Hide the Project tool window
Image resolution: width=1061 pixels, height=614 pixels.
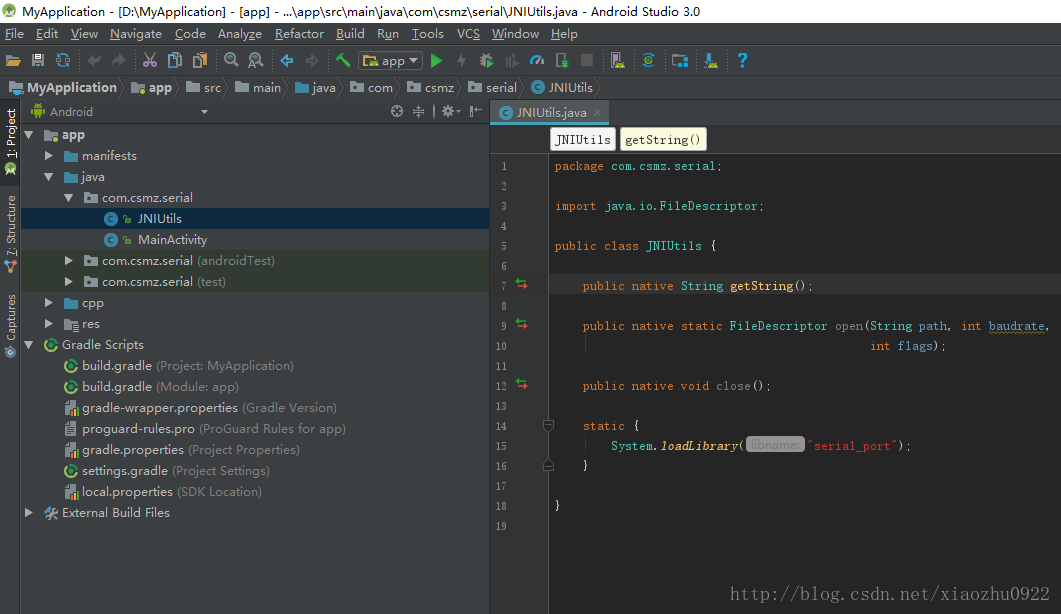pos(476,111)
